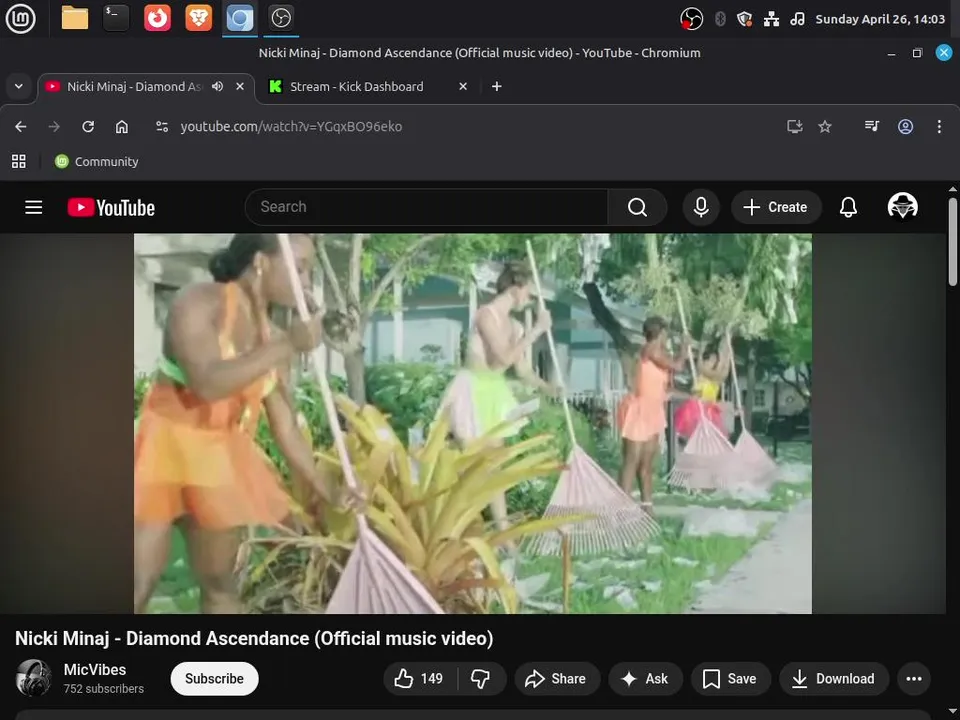Dislike this video
This screenshot has width=960, height=720.
(x=481, y=678)
